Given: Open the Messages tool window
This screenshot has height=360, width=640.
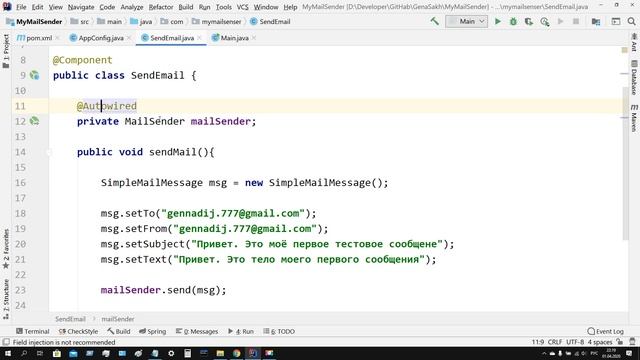Looking at the screenshot, I should pyautogui.click(x=197, y=331).
